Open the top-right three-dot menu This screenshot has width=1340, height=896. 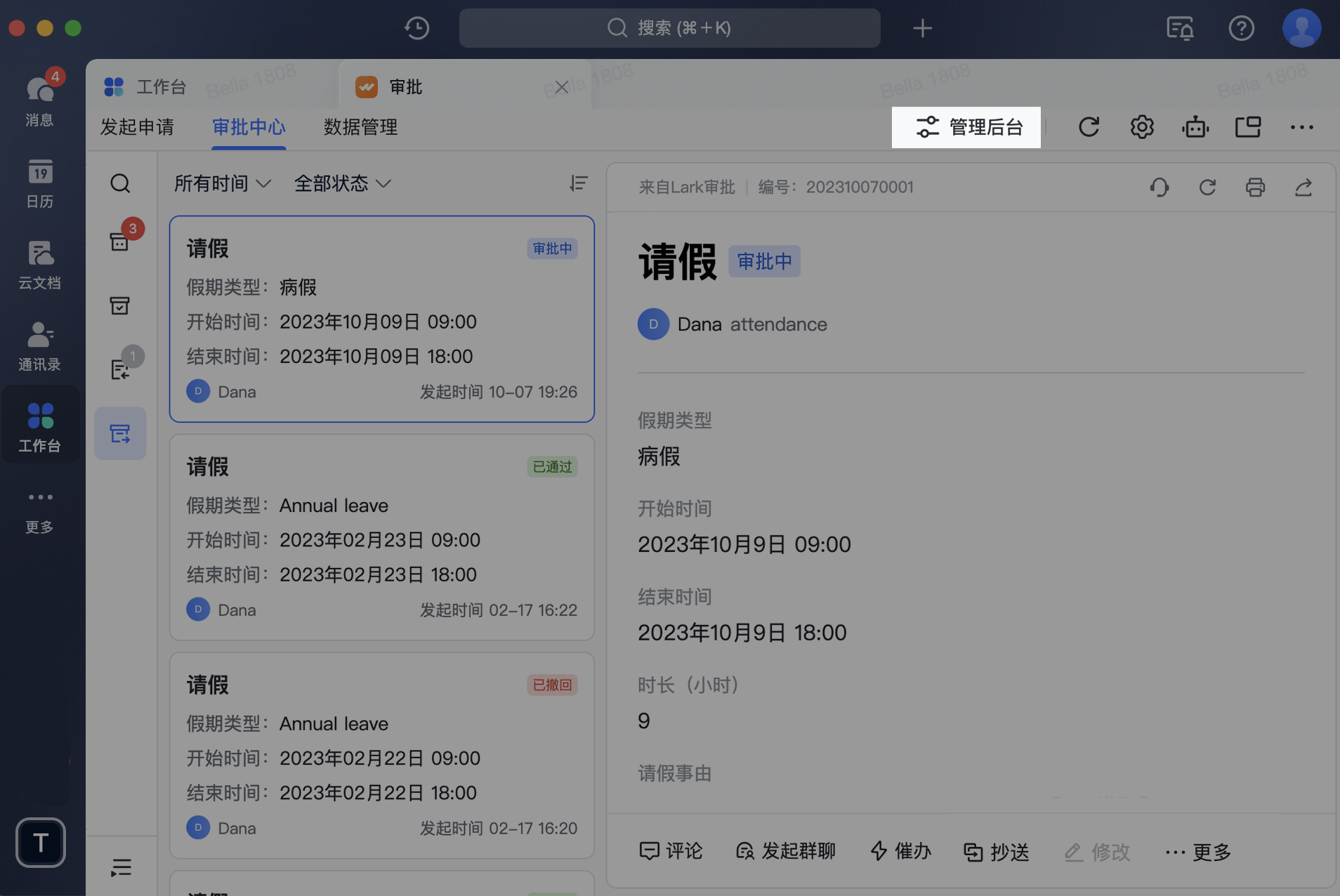pyautogui.click(x=1301, y=127)
